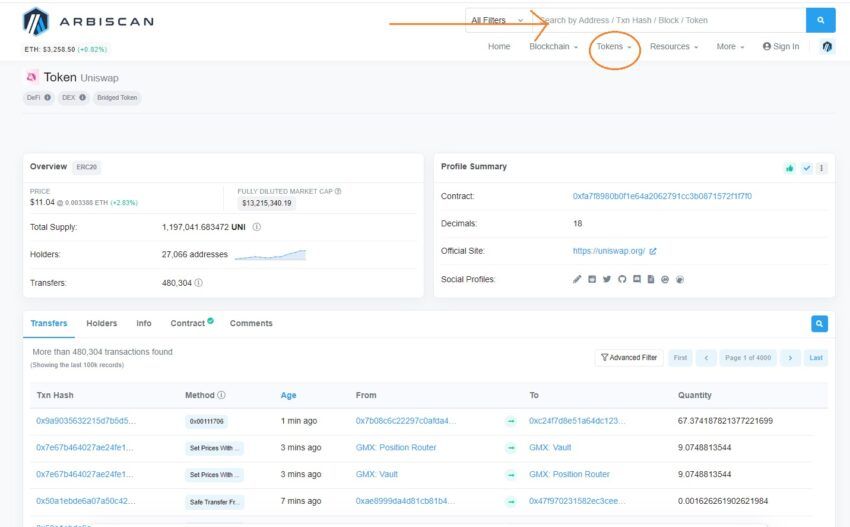This screenshot has width=850, height=527.
Task: Click the check mark icon in Profile Summary
Action: click(x=806, y=168)
